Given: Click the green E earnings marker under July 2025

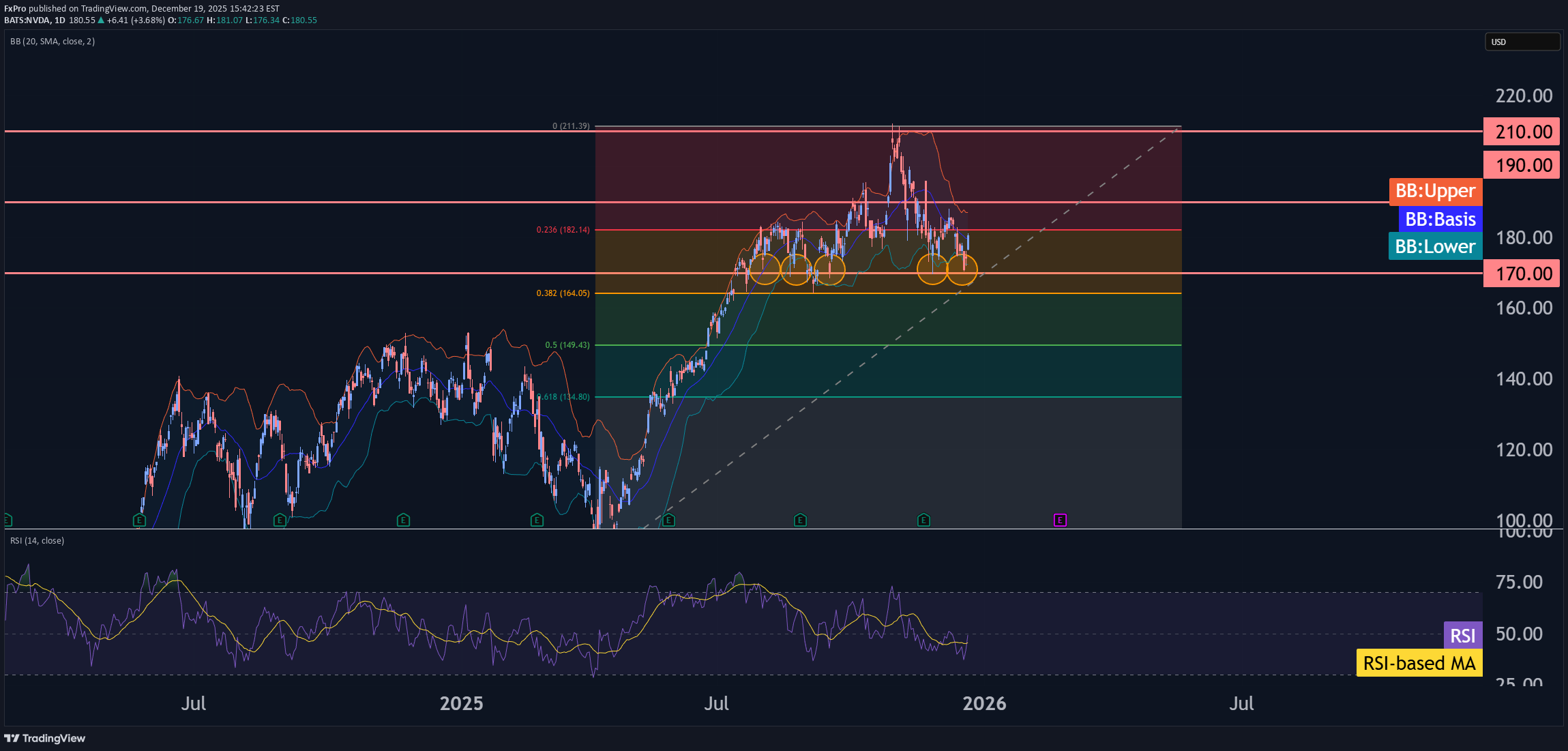Looking at the screenshot, I should click(669, 520).
